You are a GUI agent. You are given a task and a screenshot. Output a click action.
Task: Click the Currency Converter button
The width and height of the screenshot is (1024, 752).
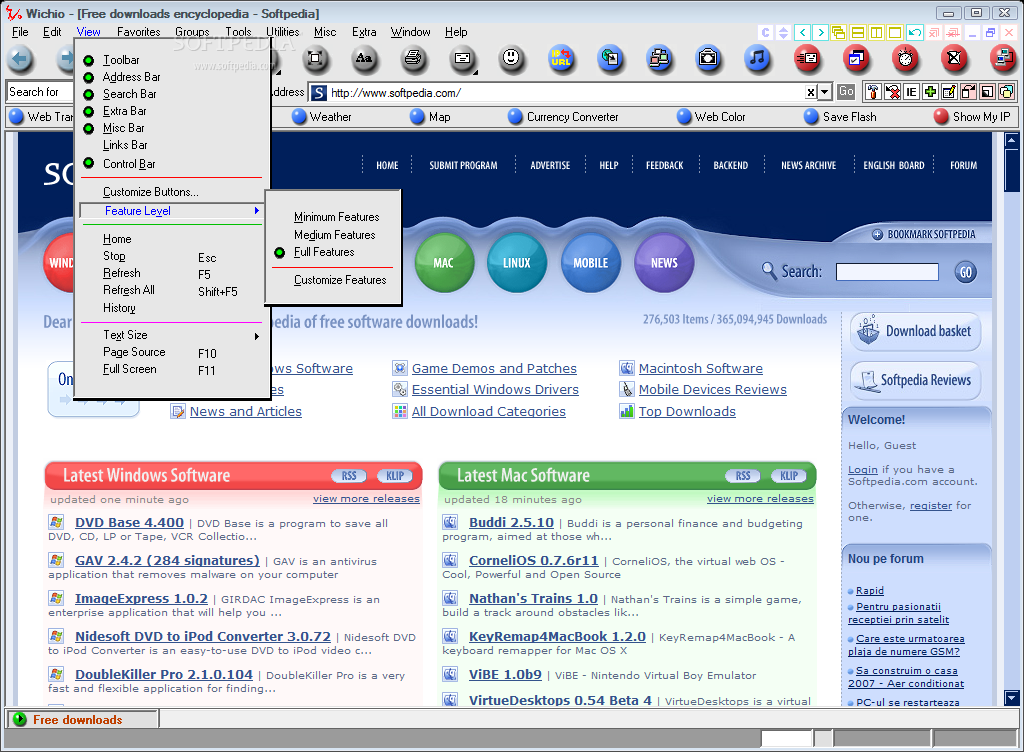[564, 117]
